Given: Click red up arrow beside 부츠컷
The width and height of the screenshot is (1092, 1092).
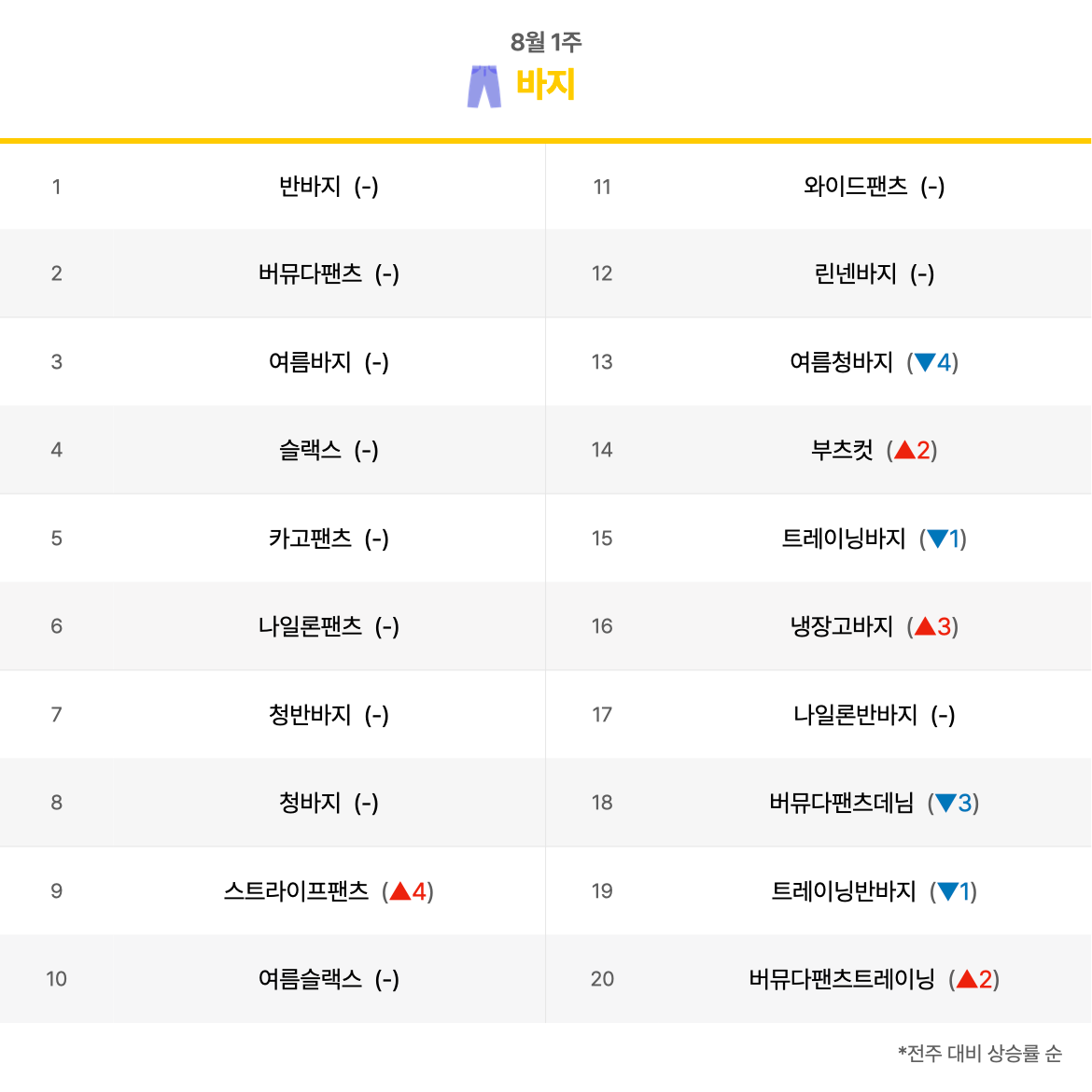Looking at the screenshot, I should (x=904, y=450).
